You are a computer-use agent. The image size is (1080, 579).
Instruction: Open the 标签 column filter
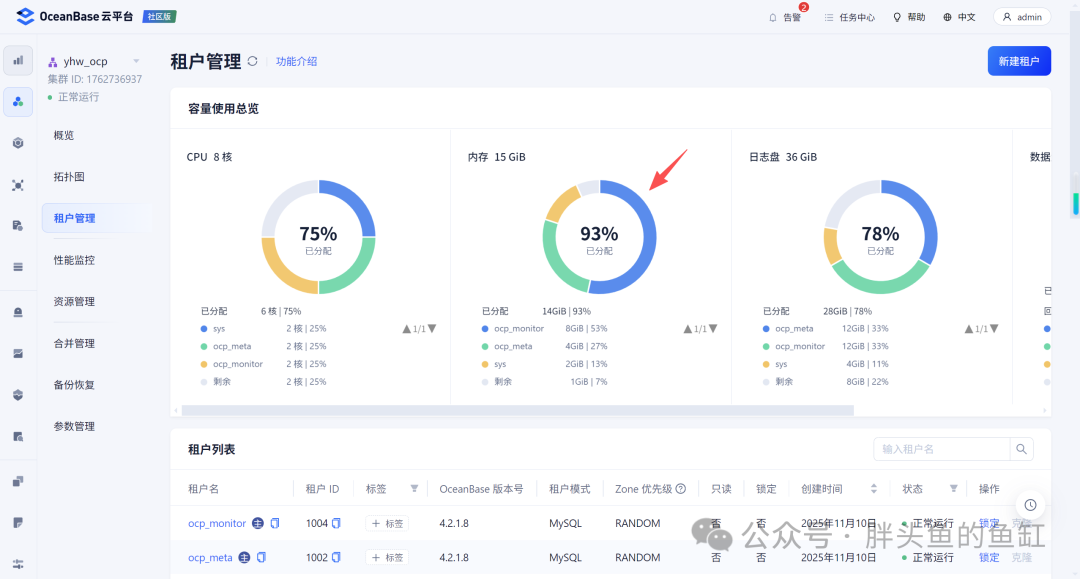pyautogui.click(x=414, y=489)
